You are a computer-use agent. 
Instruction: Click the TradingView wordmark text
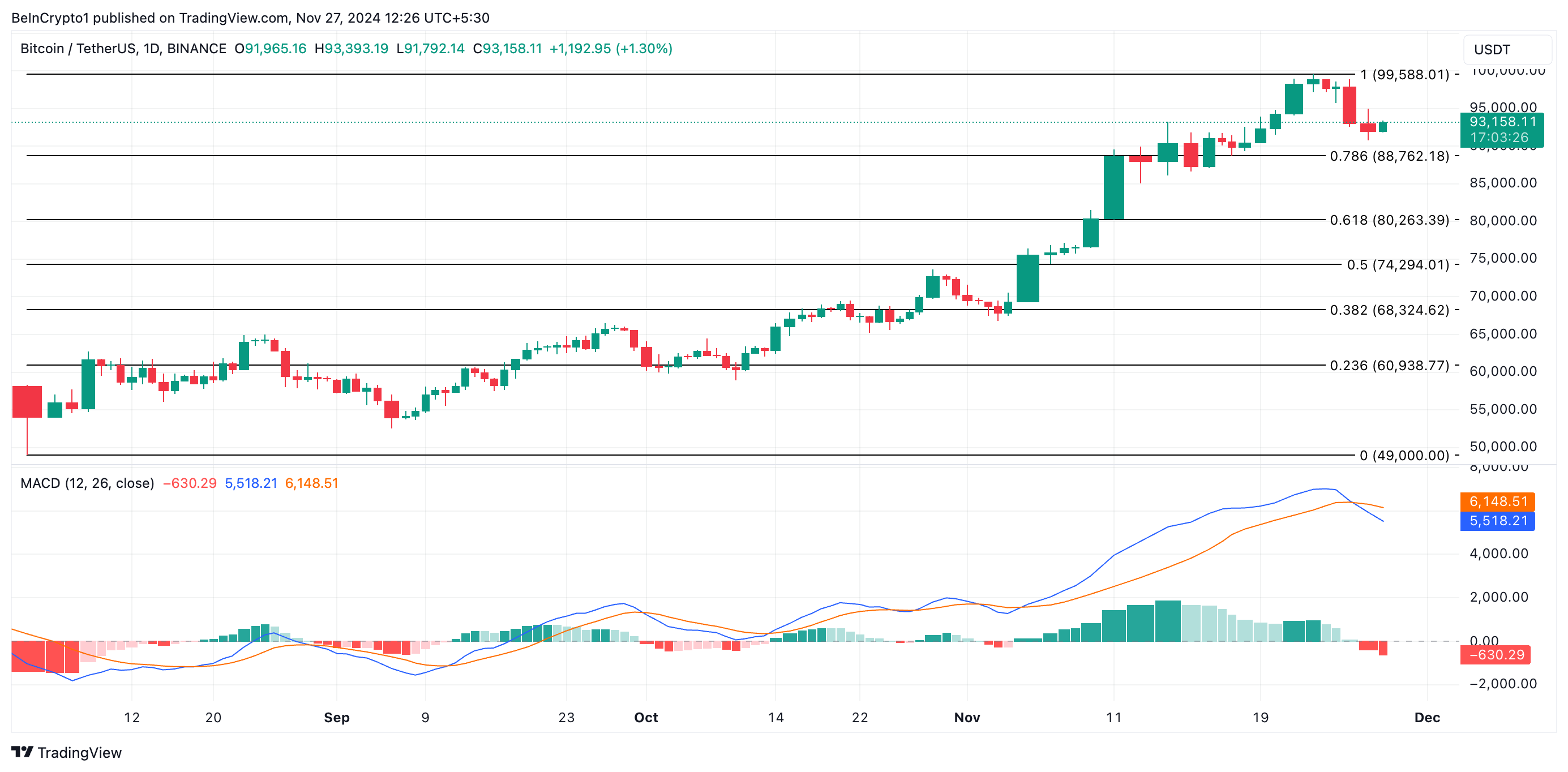(x=80, y=753)
